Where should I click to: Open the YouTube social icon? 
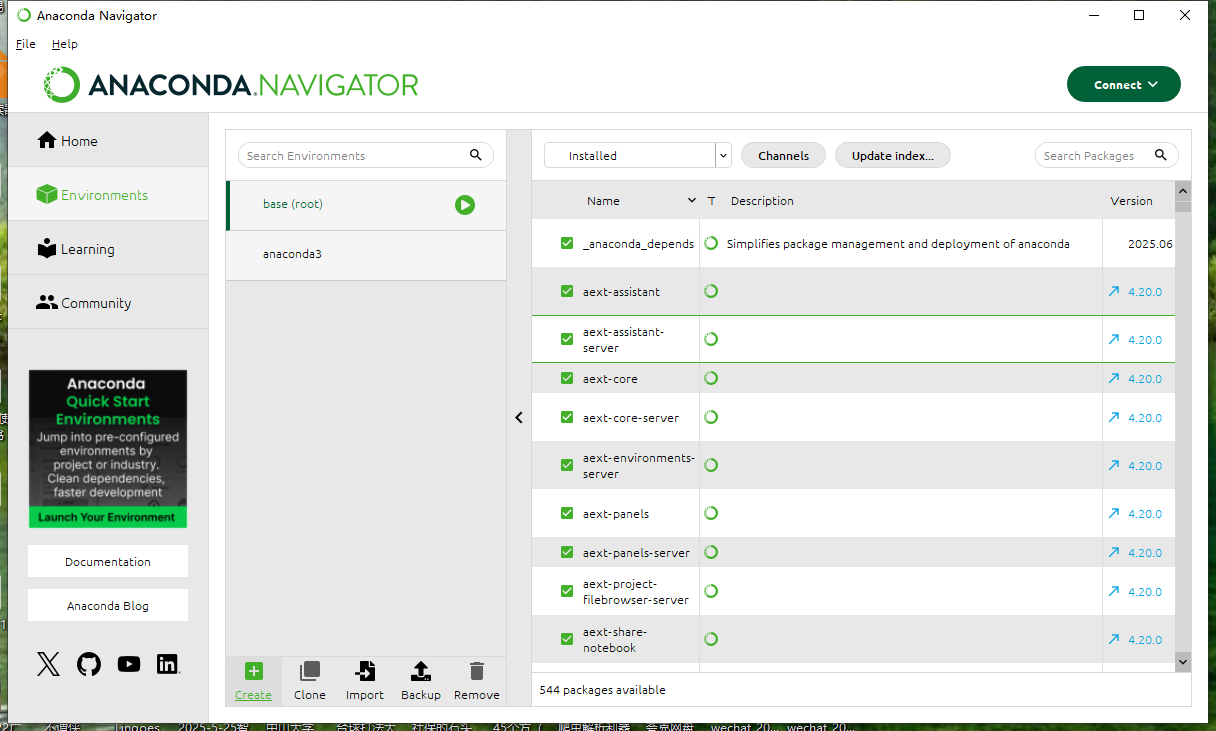(x=129, y=664)
